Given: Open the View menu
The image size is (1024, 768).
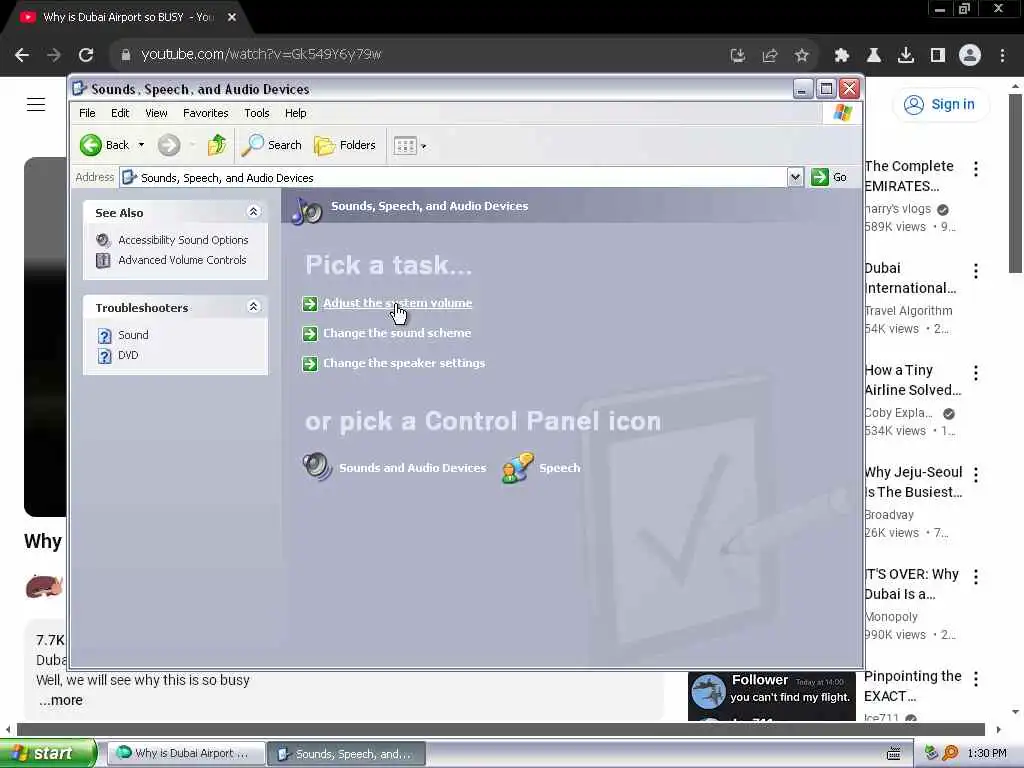Looking at the screenshot, I should [156, 113].
